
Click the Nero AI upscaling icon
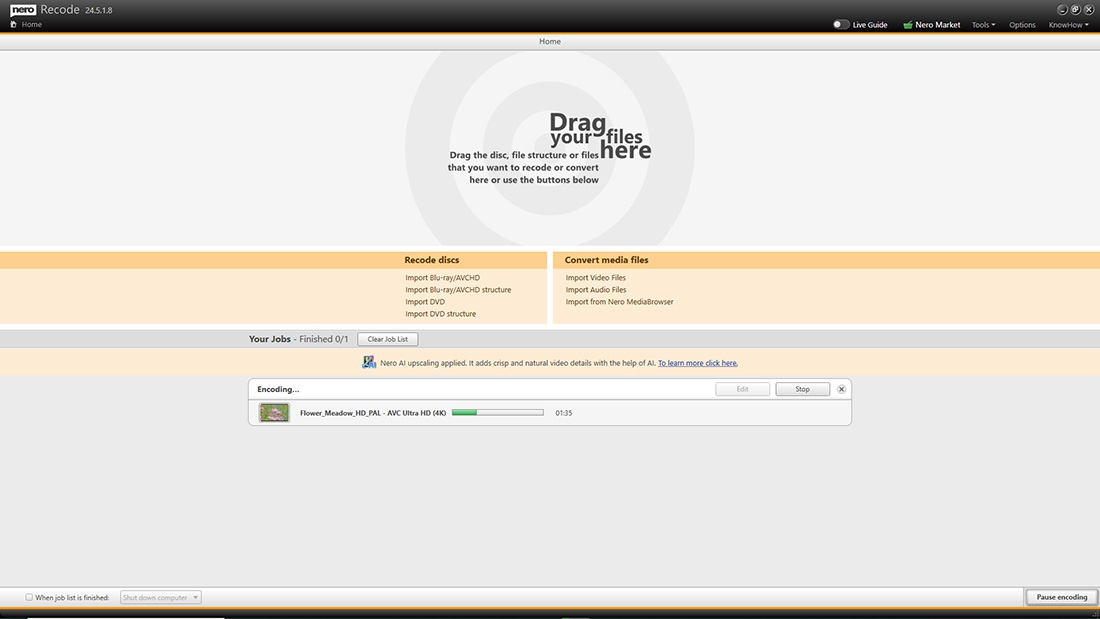click(x=368, y=363)
